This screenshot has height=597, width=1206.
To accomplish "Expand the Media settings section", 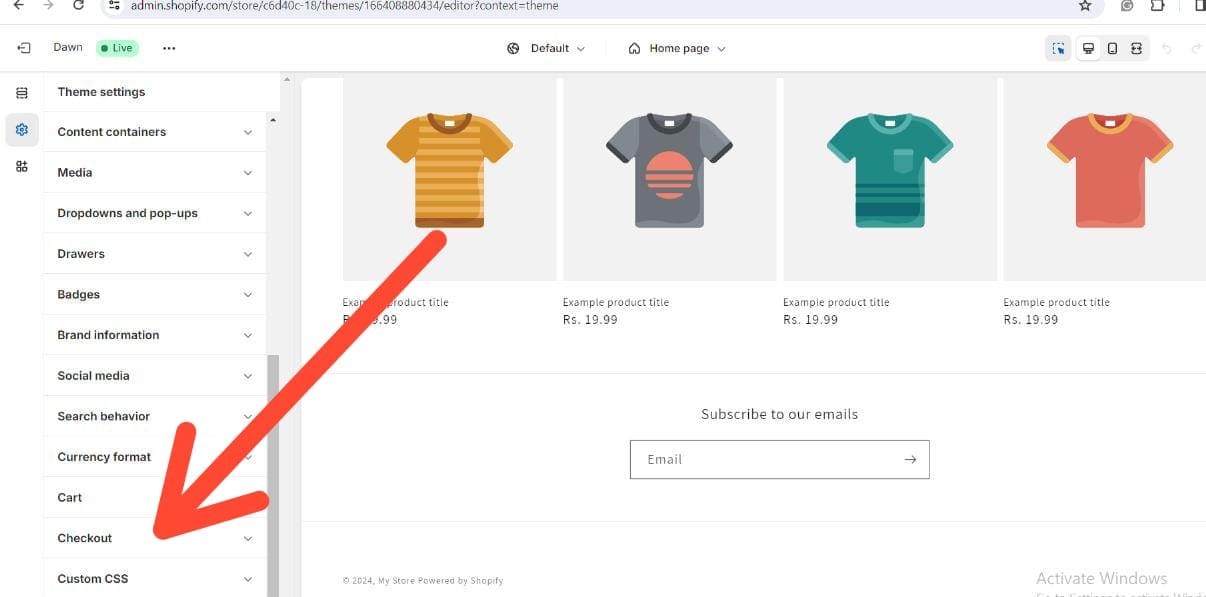I will point(155,173).
